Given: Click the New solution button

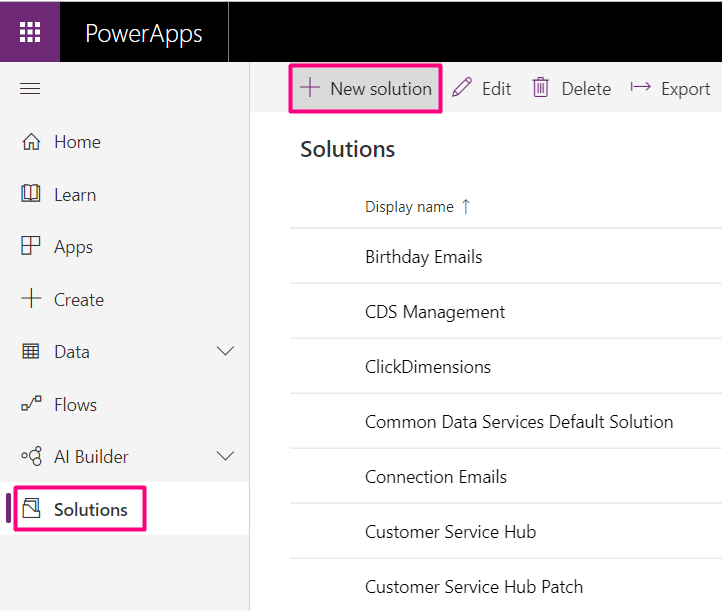Looking at the screenshot, I should (x=366, y=88).
